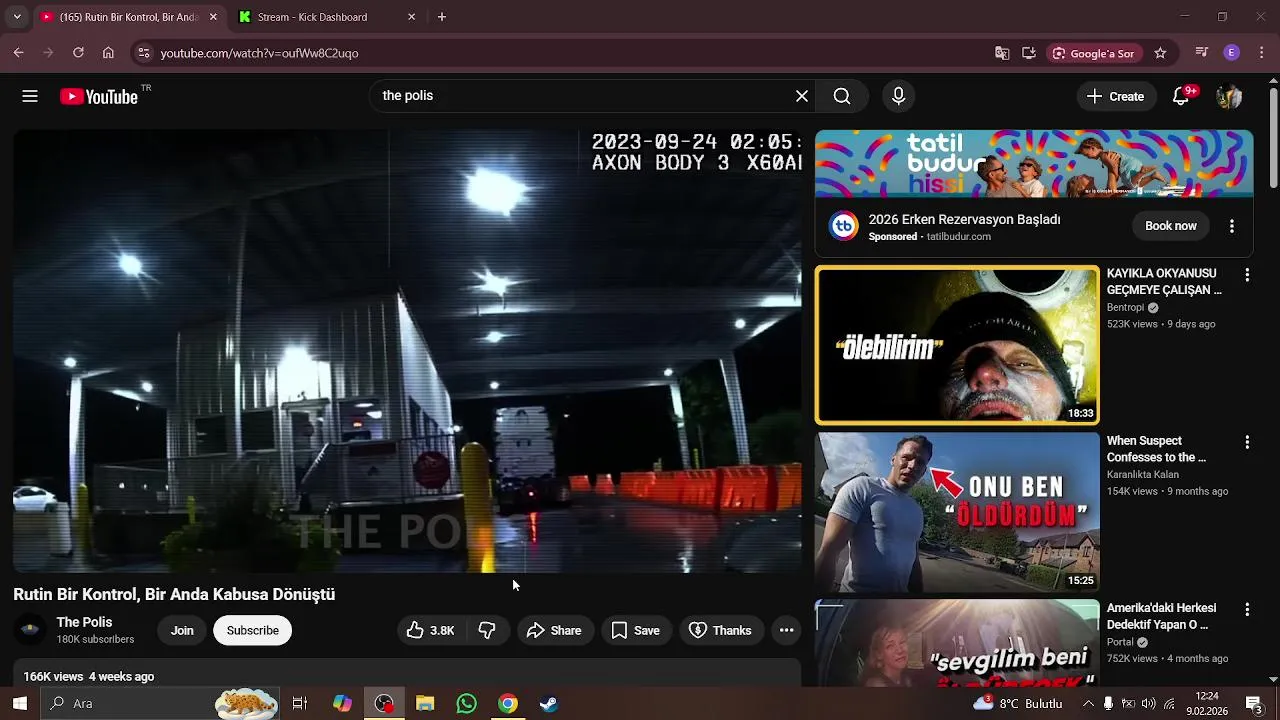Open menu for When Suspect Confesses video

tap(1247, 441)
